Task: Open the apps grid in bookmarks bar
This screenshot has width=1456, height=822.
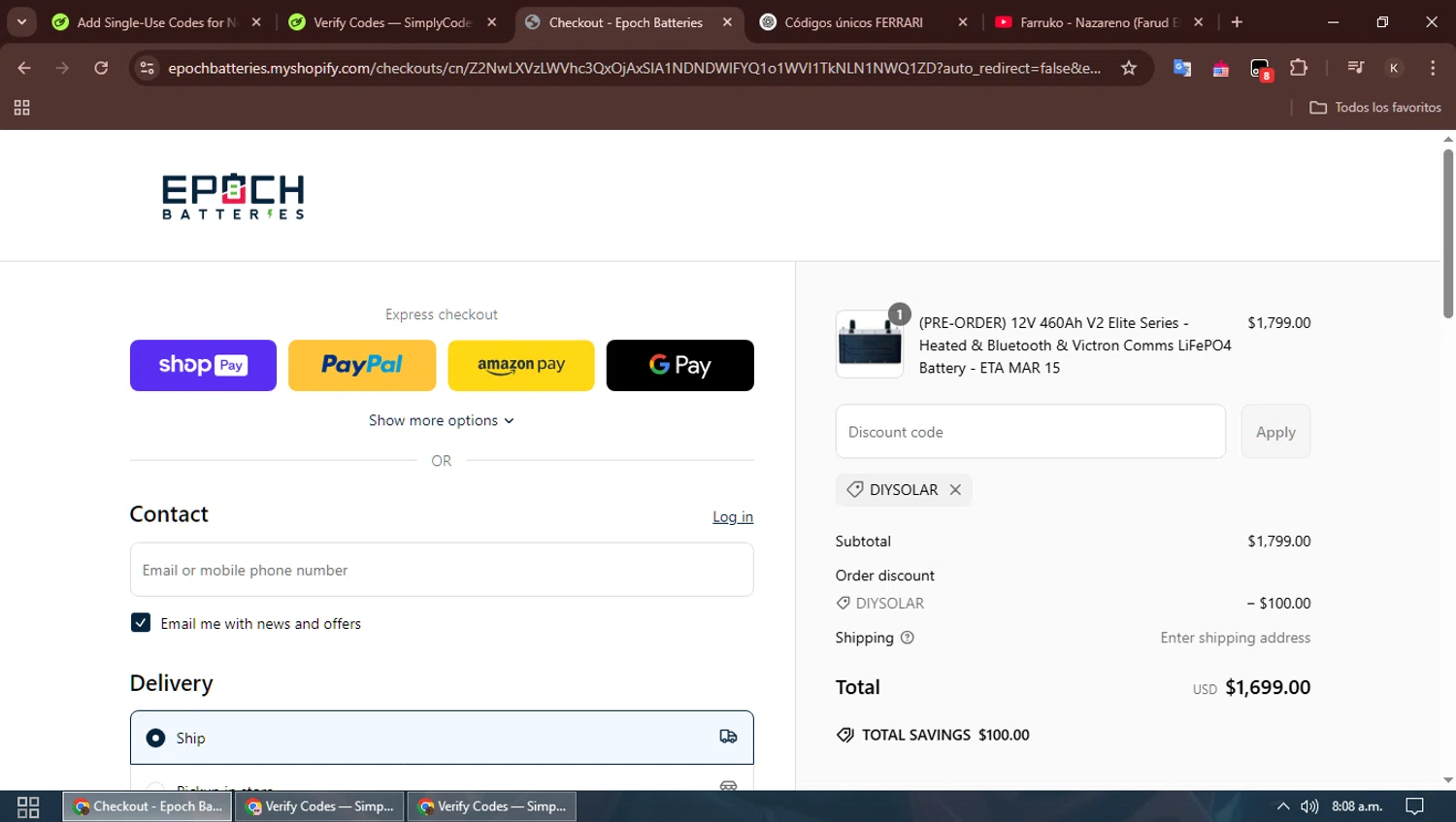Action: pyautogui.click(x=21, y=108)
